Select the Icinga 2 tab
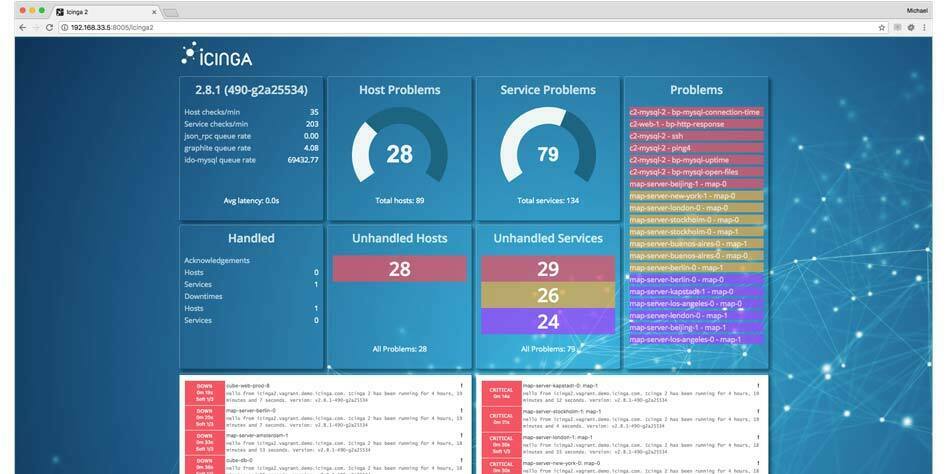The image size is (950, 474). point(105,12)
